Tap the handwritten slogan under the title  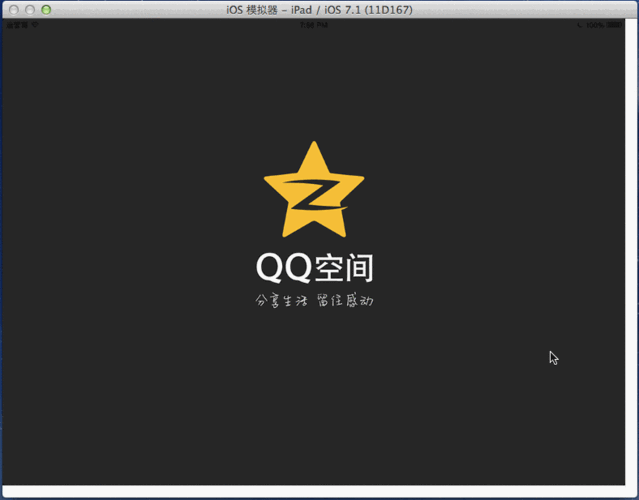(x=314, y=301)
